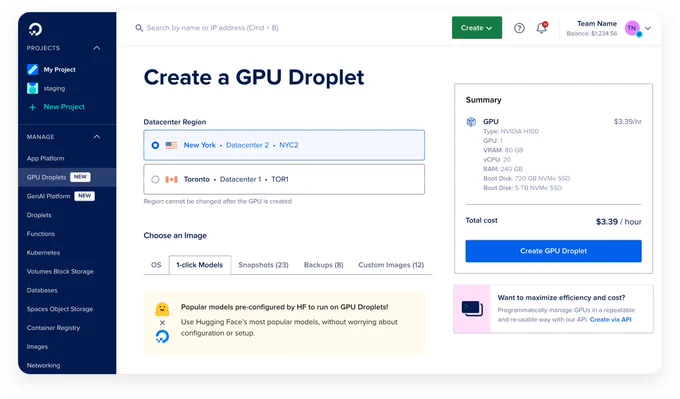
Task: Open Spaces Object Storage in sidebar
Action: click(60, 309)
